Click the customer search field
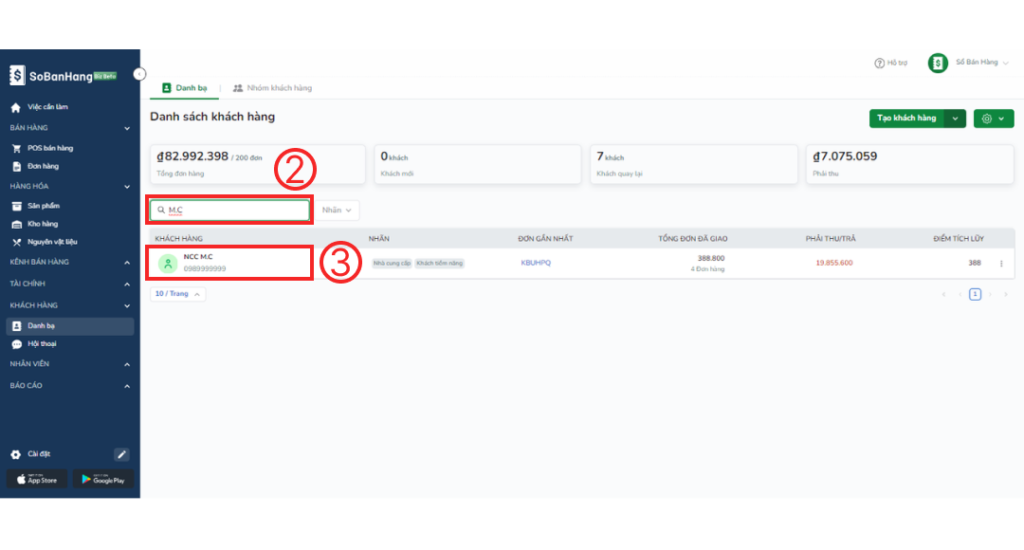The height and width of the screenshot is (550, 1024). (230, 210)
